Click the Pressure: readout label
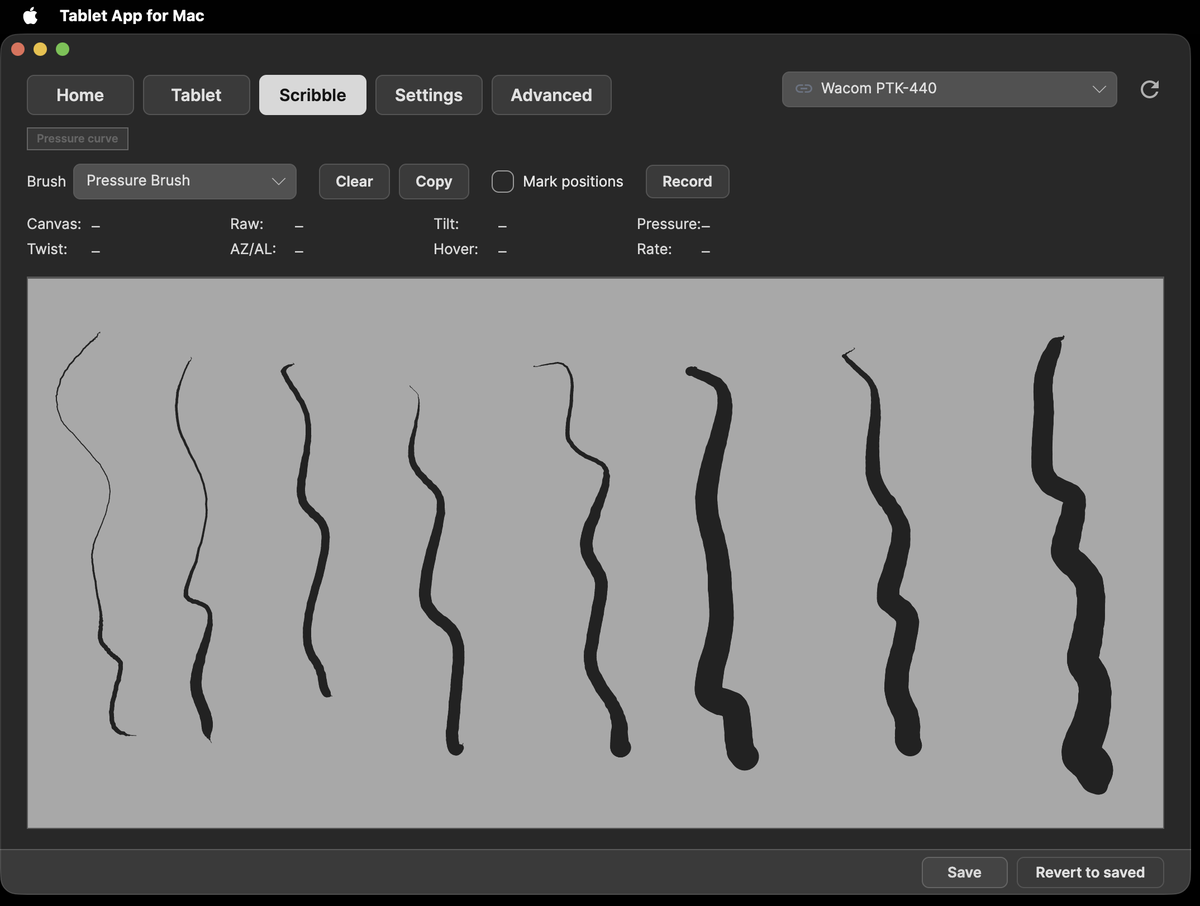Image resolution: width=1200 pixels, height=906 pixels. [668, 224]
